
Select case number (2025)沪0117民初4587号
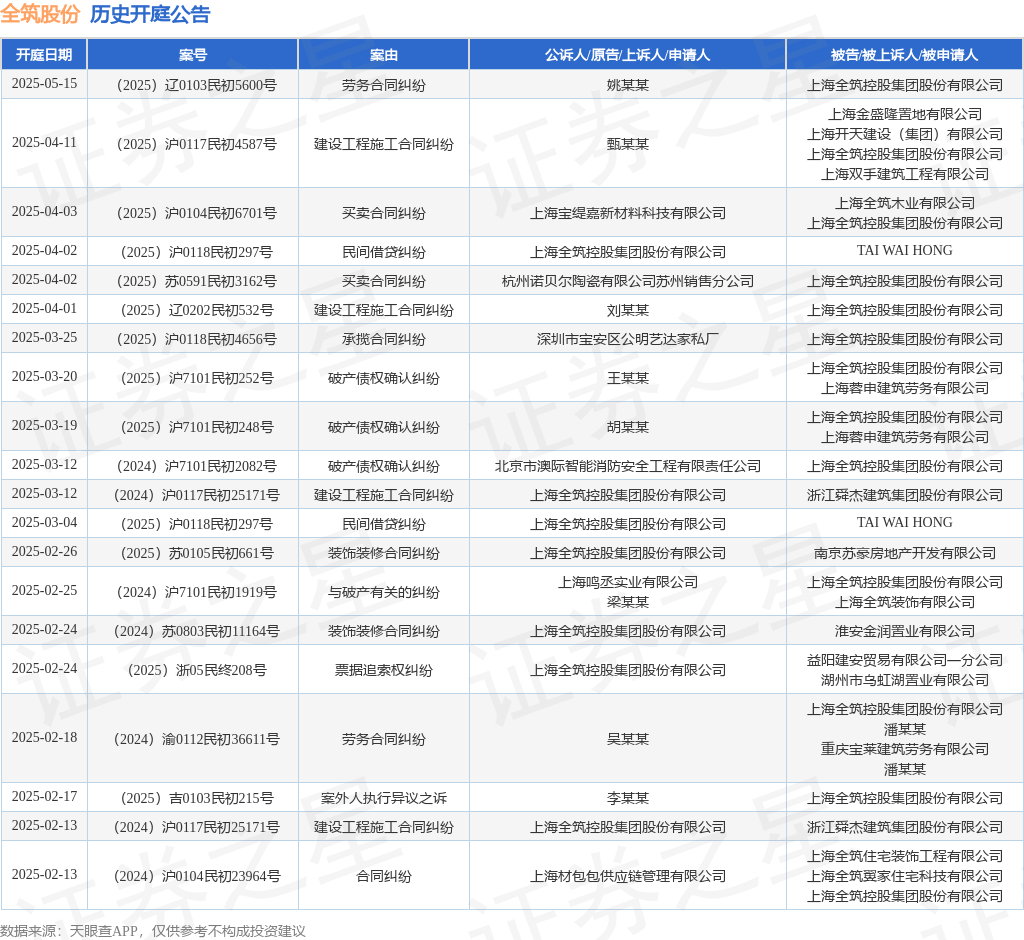[193, 144]
